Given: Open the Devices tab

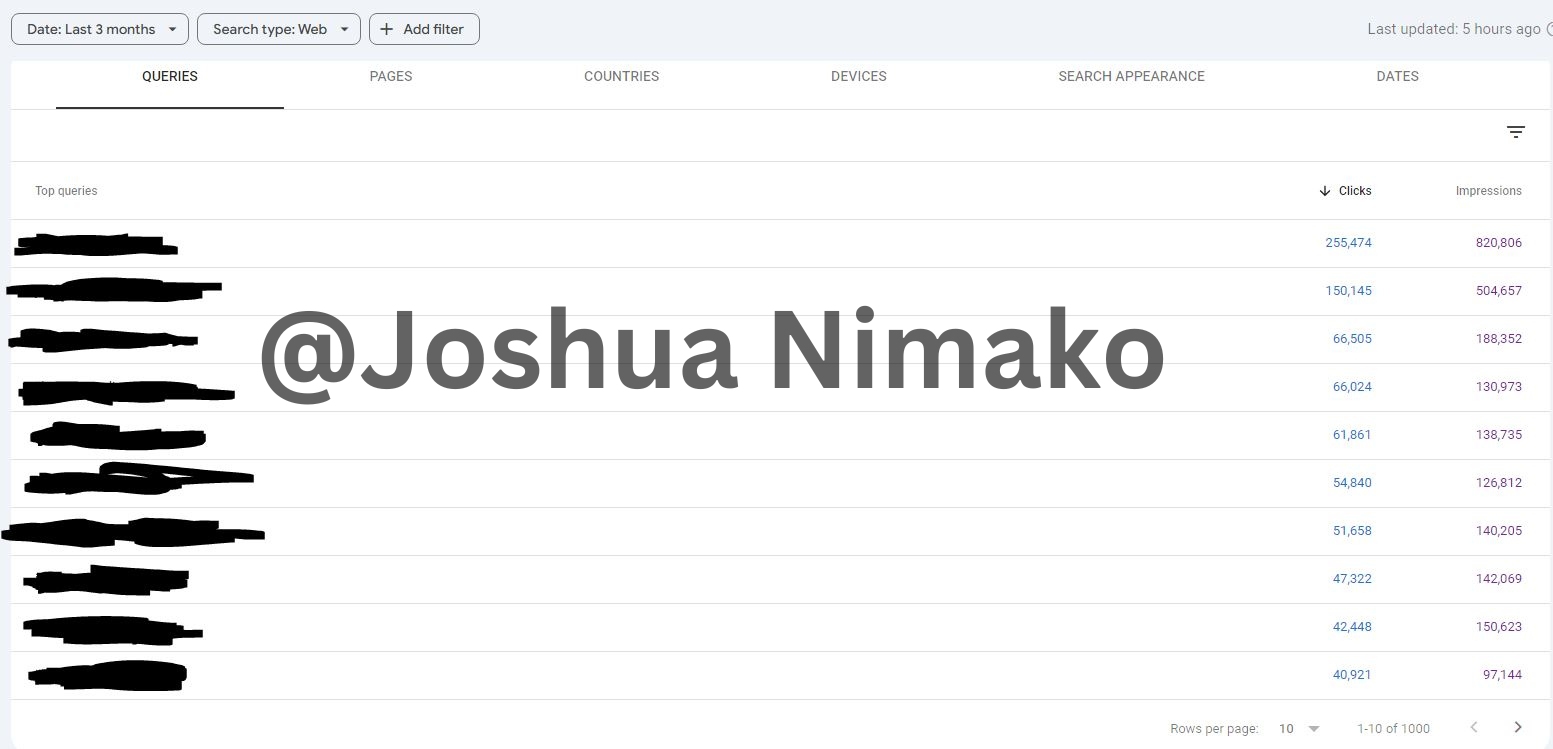Looking at the screenshot, I should pos(859,76).
